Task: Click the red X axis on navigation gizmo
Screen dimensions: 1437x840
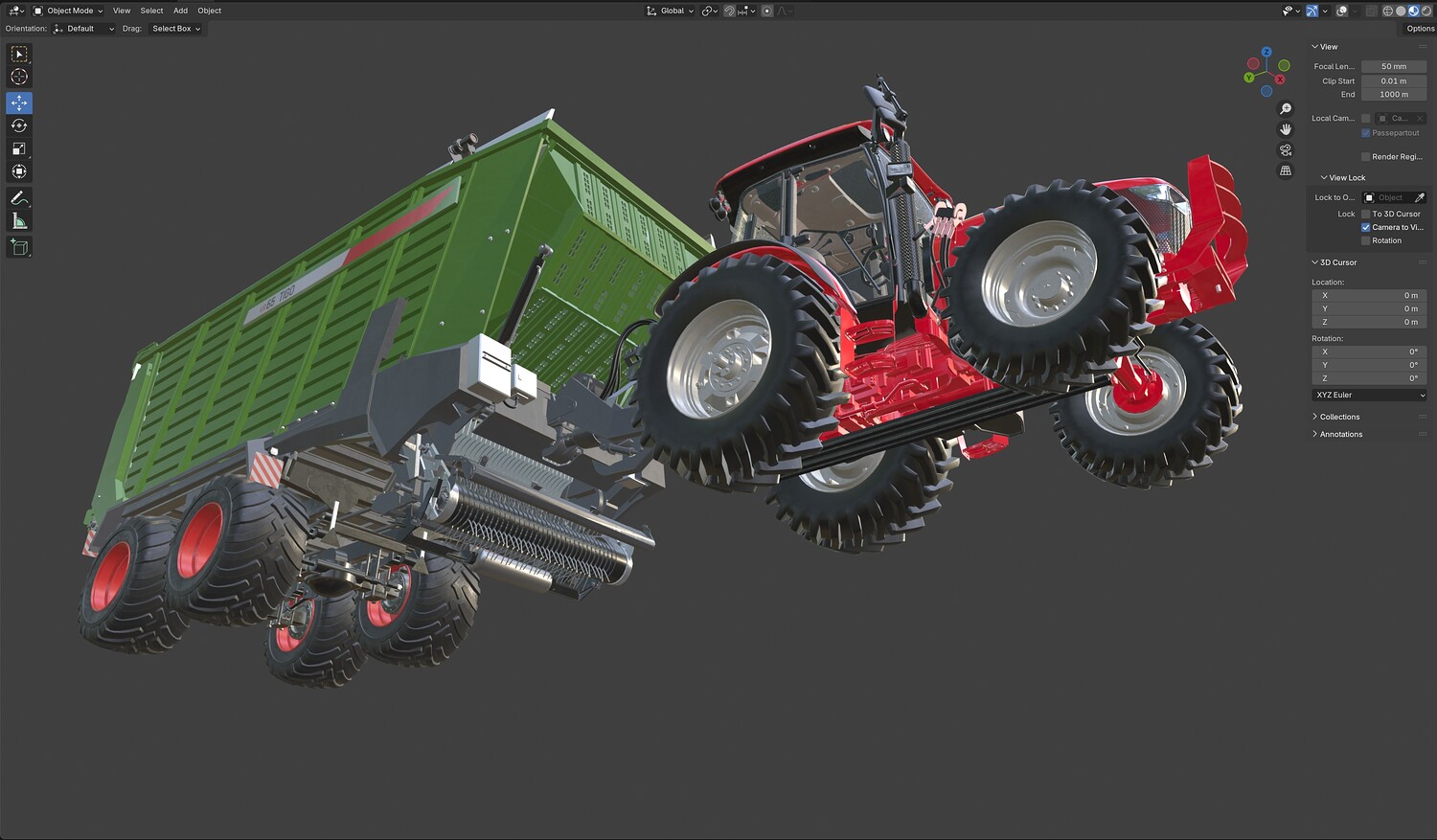Action: (1280, 79)
